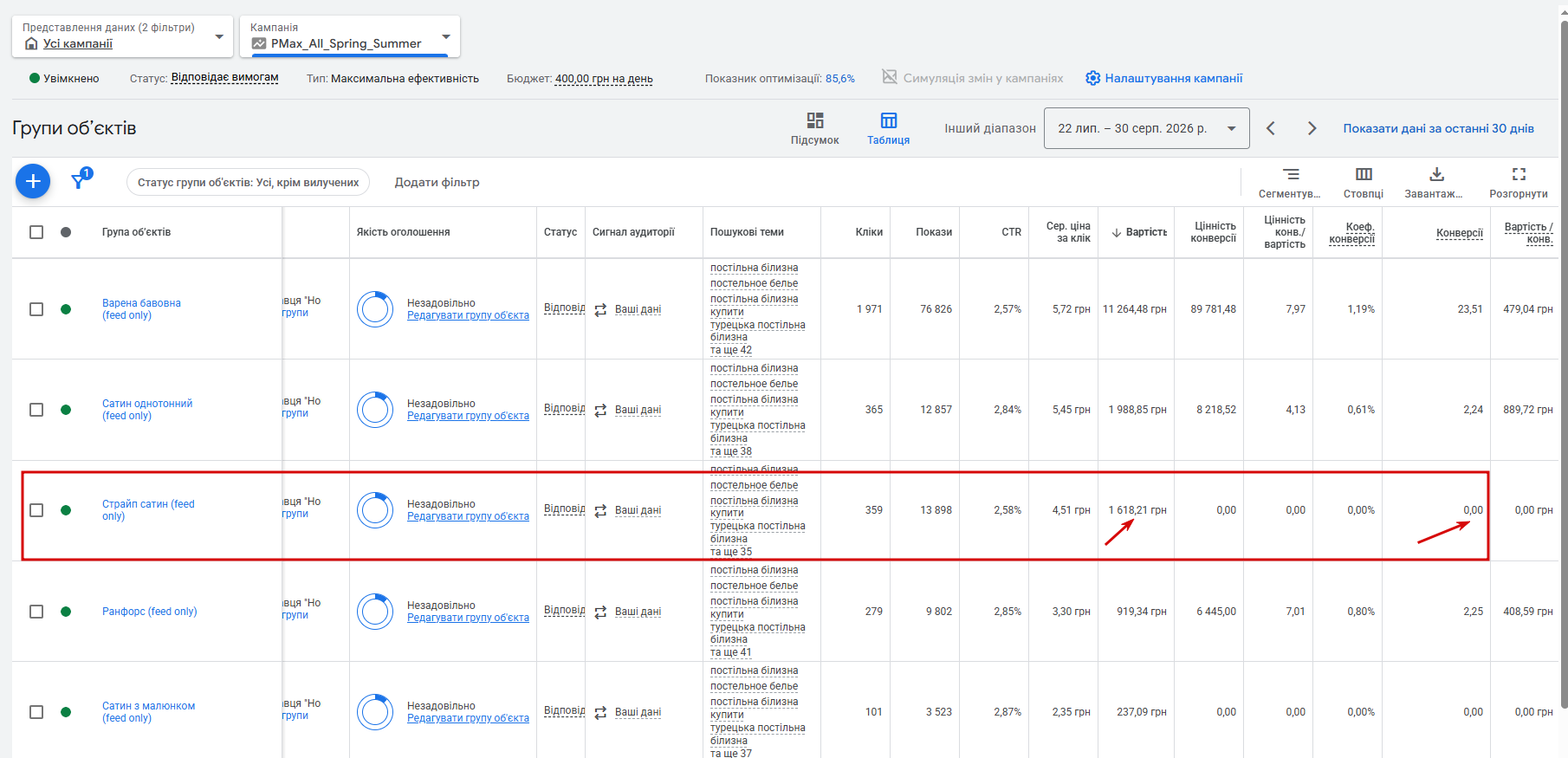Viewport: 1568px width, 758px height.
Task: Open Сегментувати segment options
Action: [x=1290, y=183]
